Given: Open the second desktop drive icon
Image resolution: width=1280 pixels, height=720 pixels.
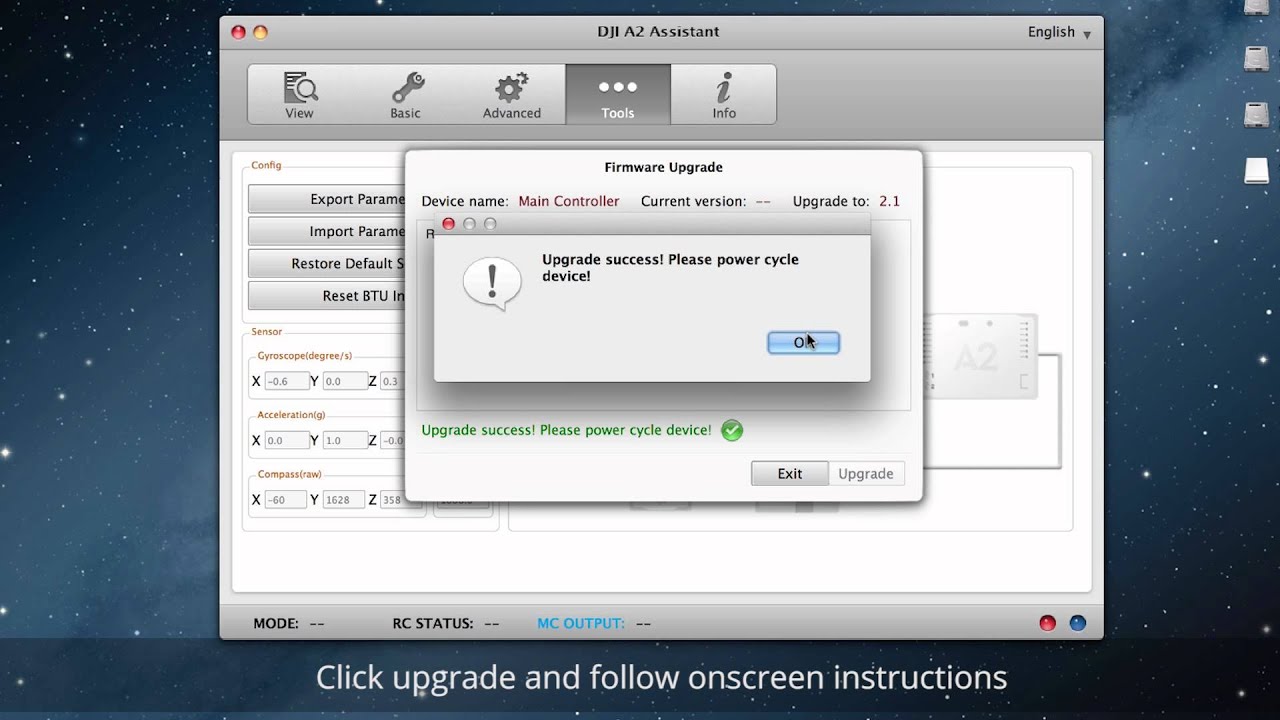Looking at the screenshot, I should click(x=1256, y=58).
